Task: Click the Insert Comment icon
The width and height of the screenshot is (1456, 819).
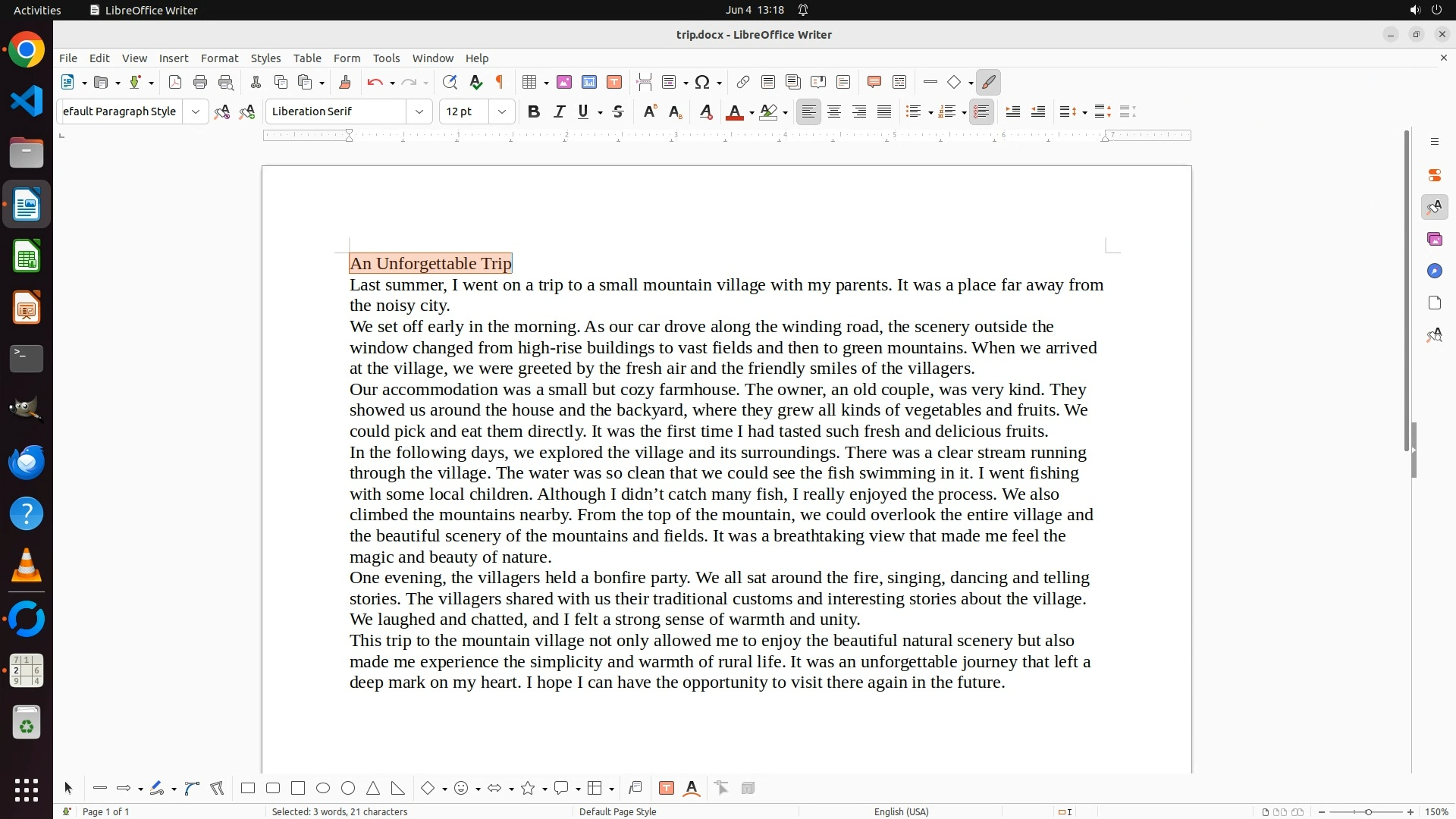Action: click(x=874, y=82)
